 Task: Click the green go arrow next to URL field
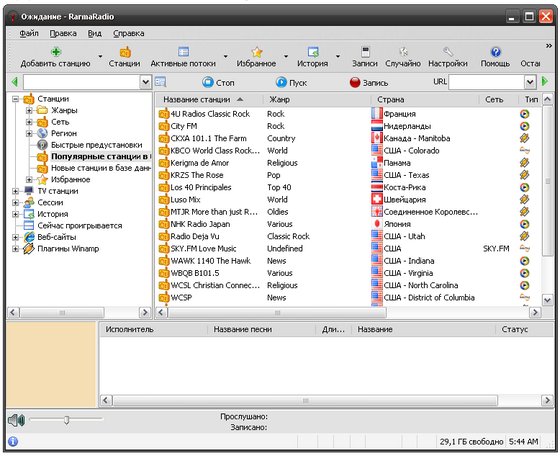coord(545,81)
